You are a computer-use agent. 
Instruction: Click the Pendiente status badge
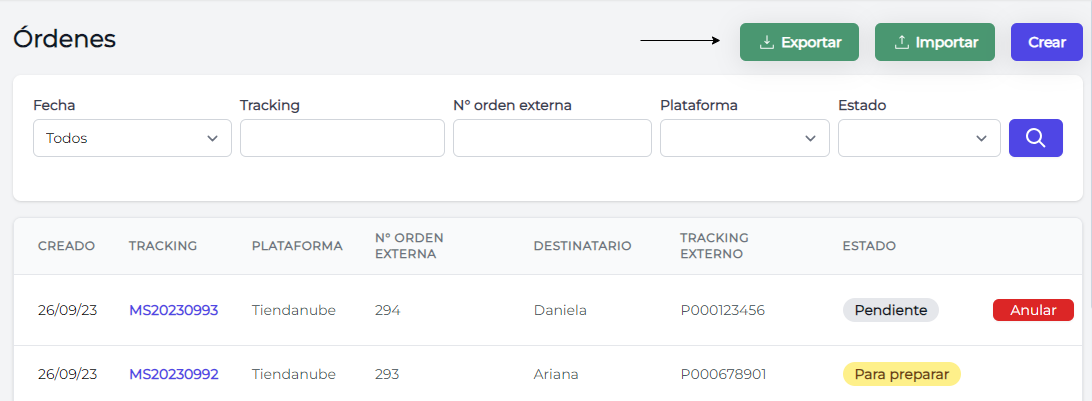[x=890, y=310]
